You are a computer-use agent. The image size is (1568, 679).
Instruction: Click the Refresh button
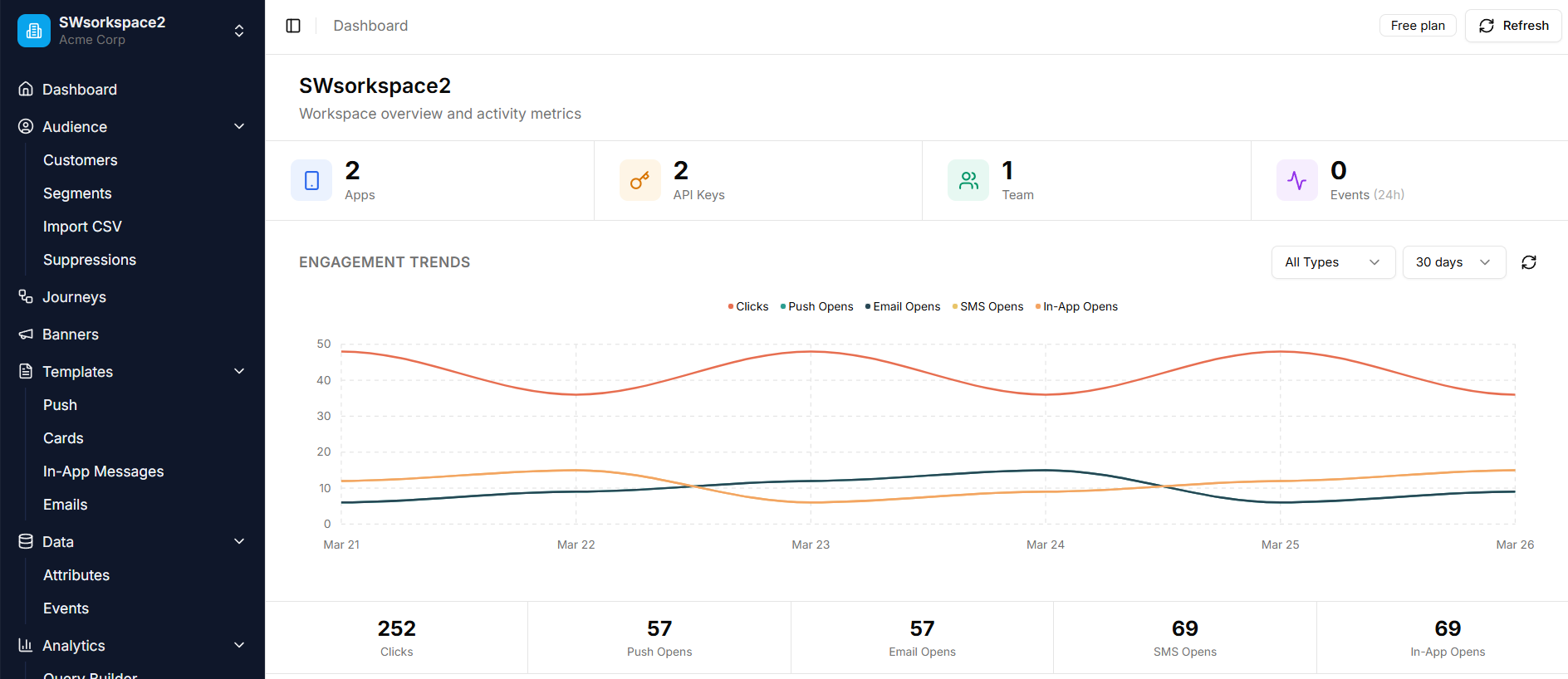(1513, 26)
